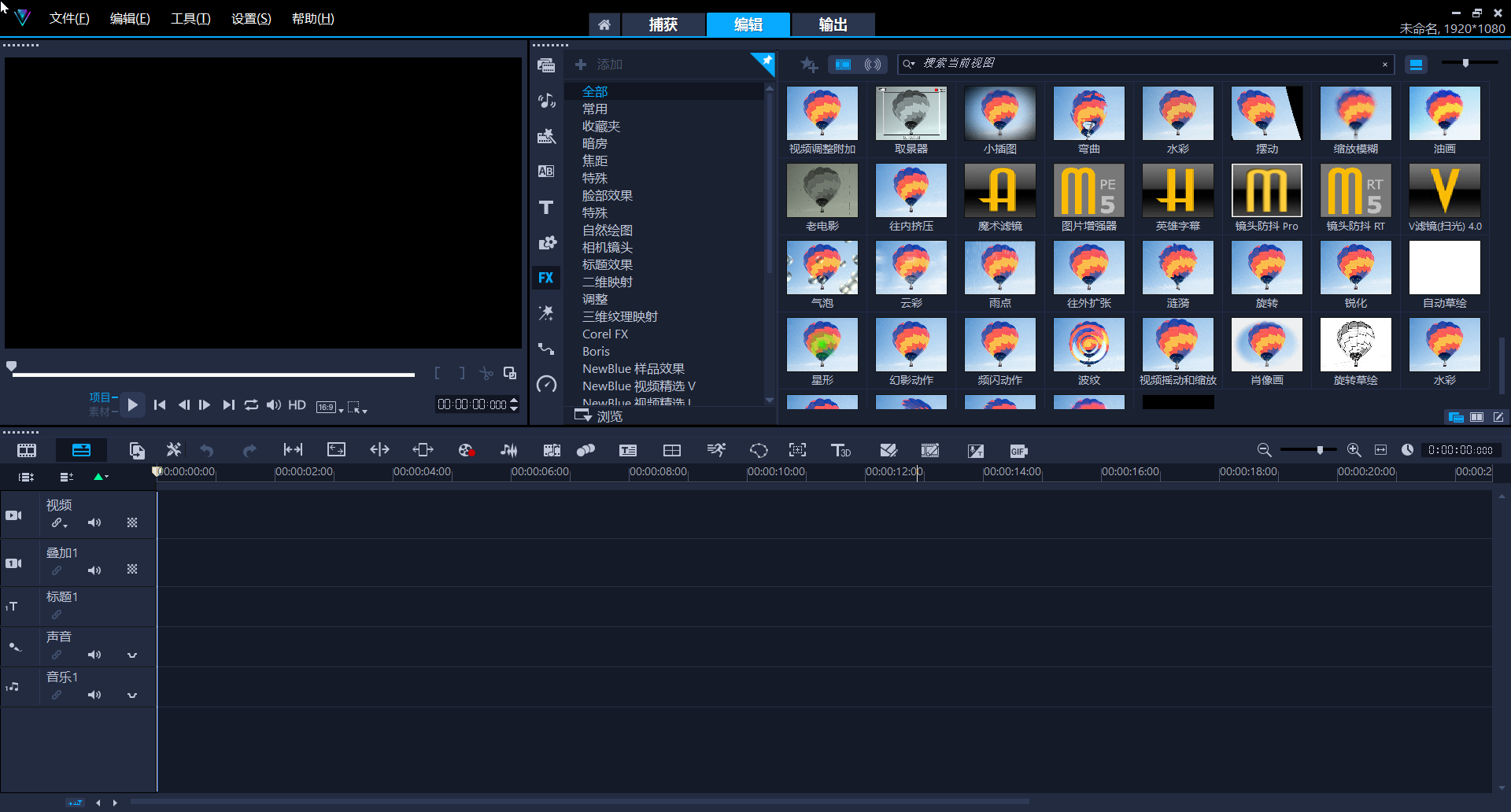Open the Overlay graphics library icon
This screenshot has height=812, width=1511.
pyautogui.click(x=546, y=242)
